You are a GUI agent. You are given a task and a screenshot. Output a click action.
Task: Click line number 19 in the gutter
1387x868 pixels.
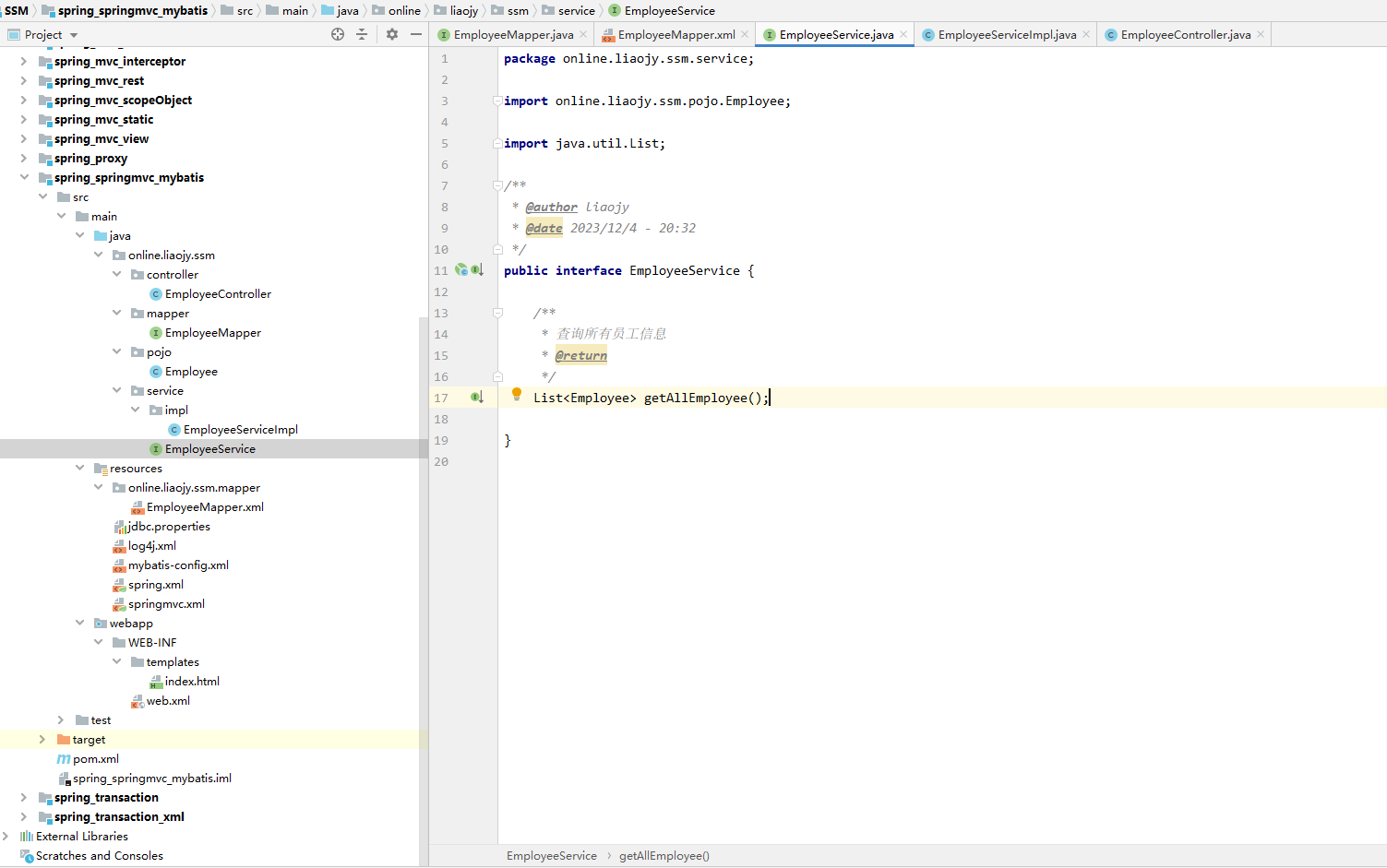[441, 440]
